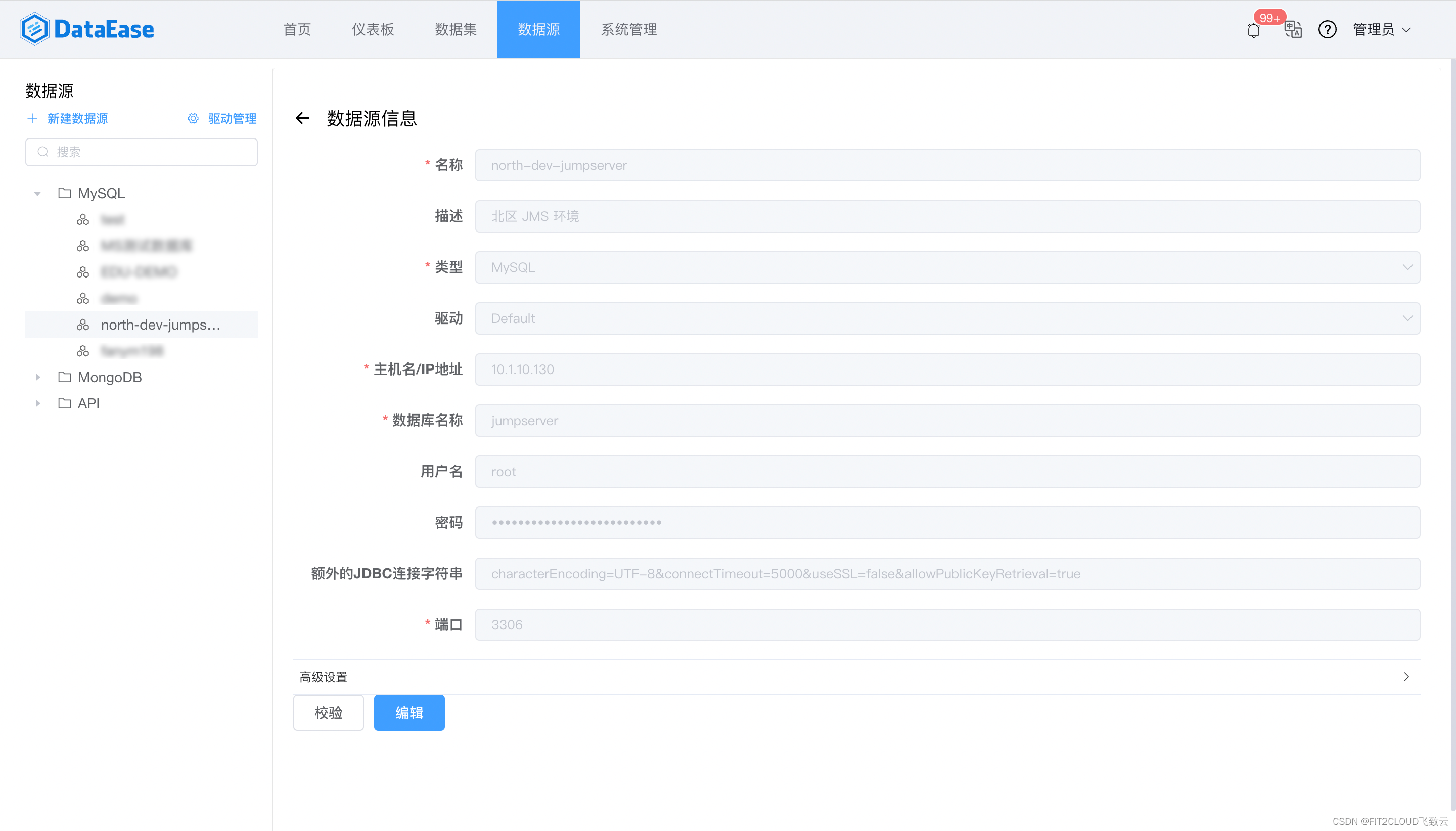Open the language switch icon
This screenshot has height=831, width=1456.
click(1293, 30)
